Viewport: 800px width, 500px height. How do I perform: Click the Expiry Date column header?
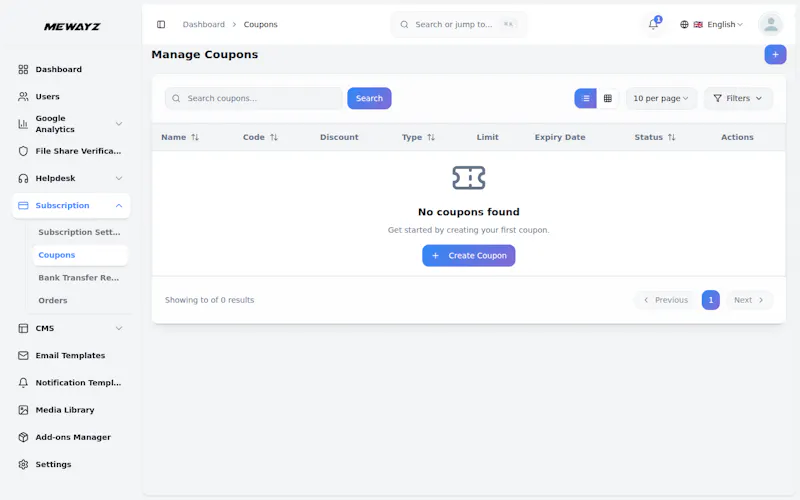pos(560,137)
